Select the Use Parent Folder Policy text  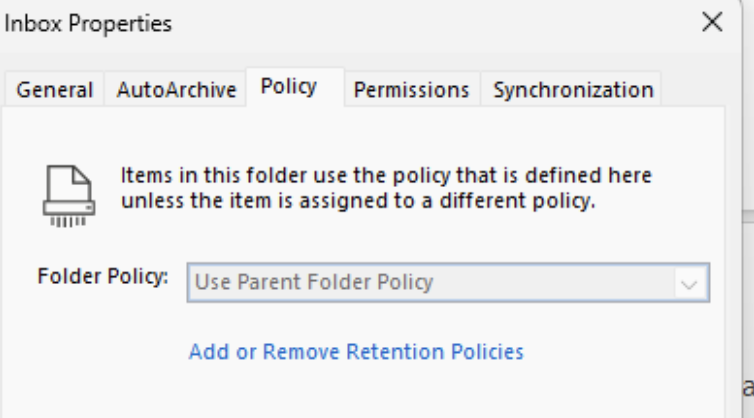(x=314, y=282)
